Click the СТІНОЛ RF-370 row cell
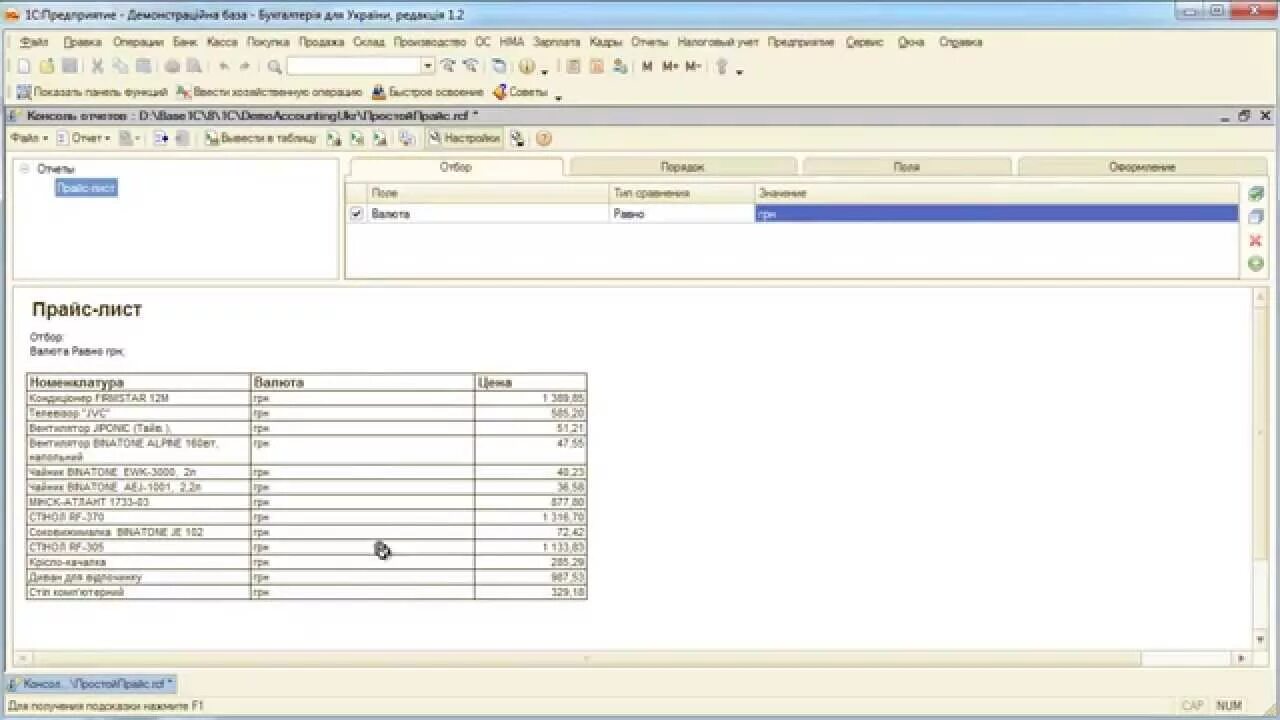The image size is (1280, 720). (138, 517)
